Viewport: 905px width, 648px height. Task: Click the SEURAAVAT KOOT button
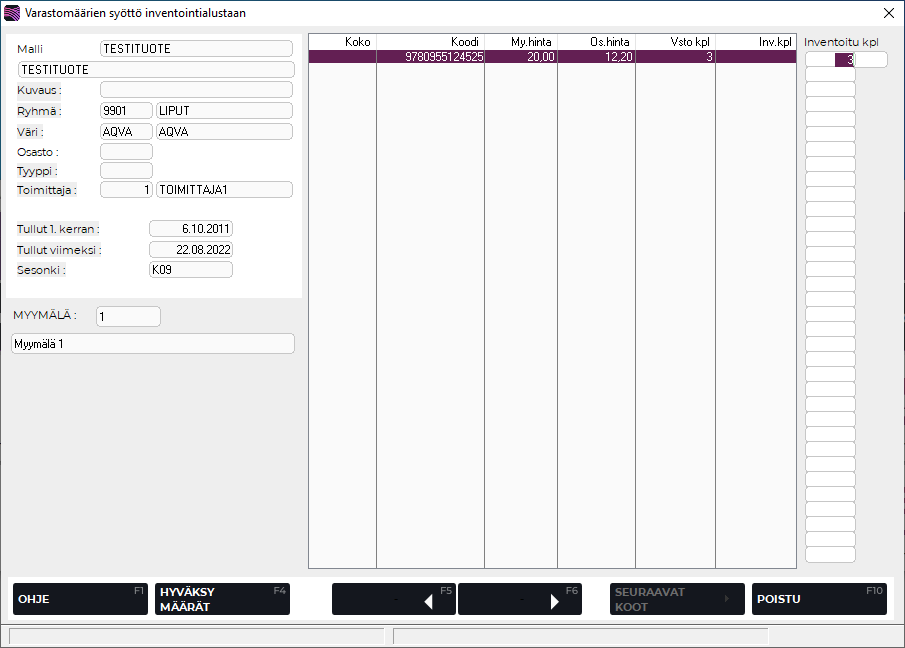(677, 599)
